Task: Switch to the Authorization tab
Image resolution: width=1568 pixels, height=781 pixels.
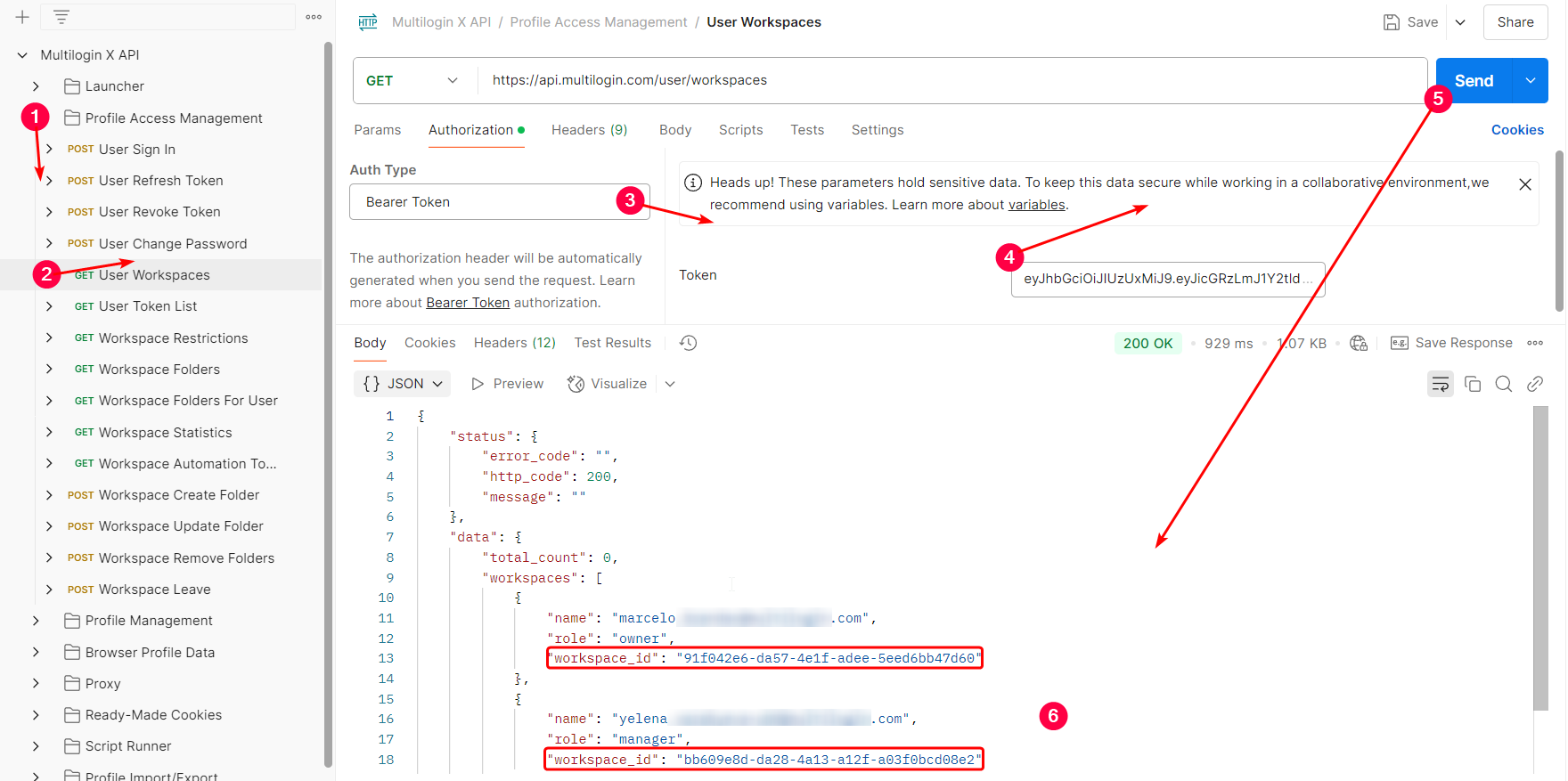Action: coord(476,130)
